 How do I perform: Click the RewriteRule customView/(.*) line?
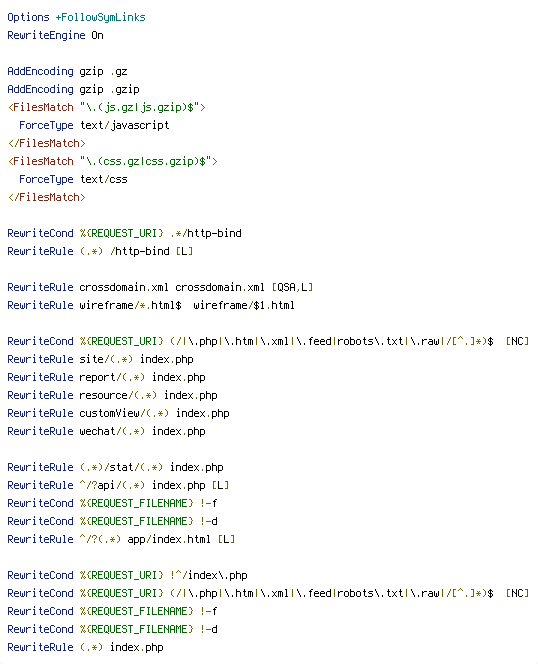[118, 413]
